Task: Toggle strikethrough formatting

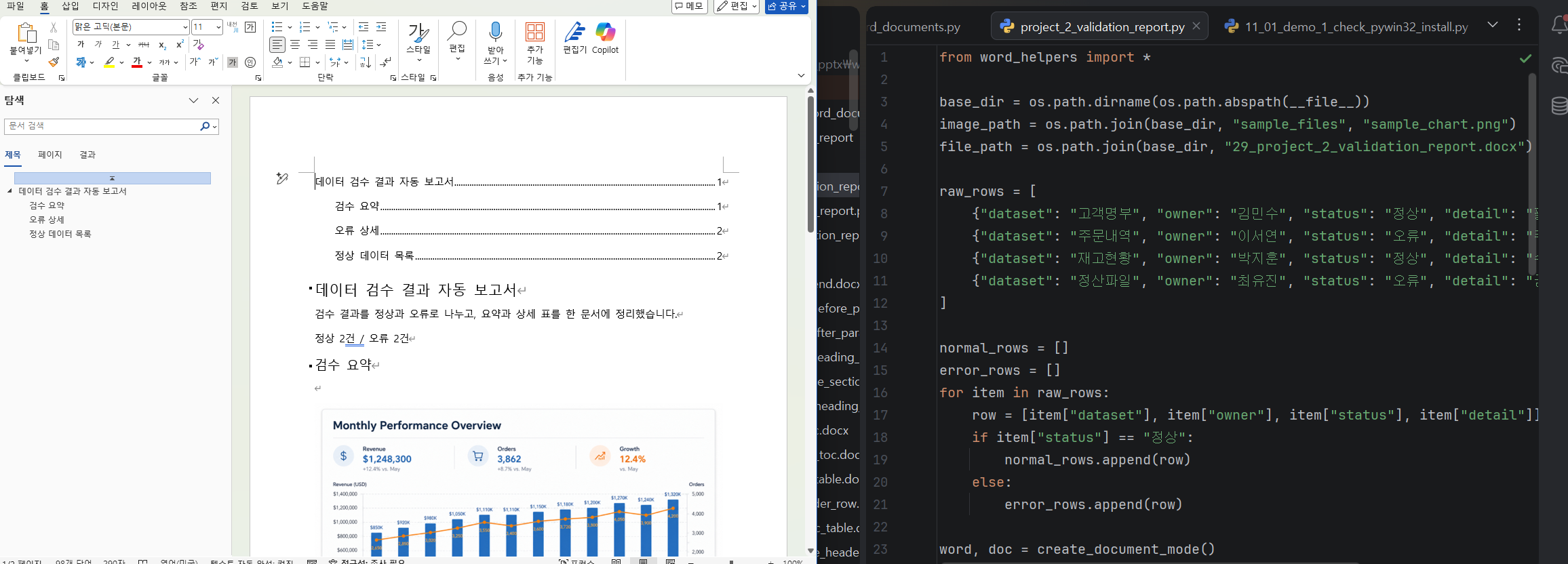Action: [144, 45]
